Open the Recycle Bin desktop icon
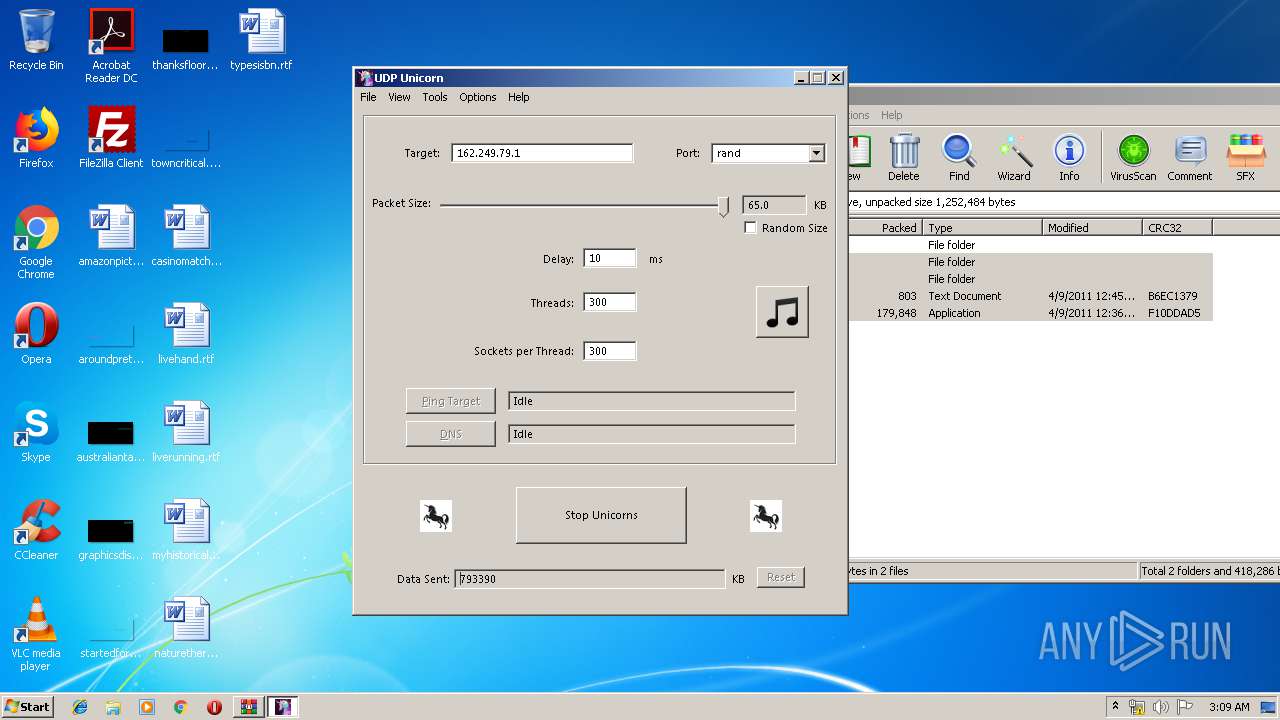Screen dimensions: 1280x720 coord(36,41)
